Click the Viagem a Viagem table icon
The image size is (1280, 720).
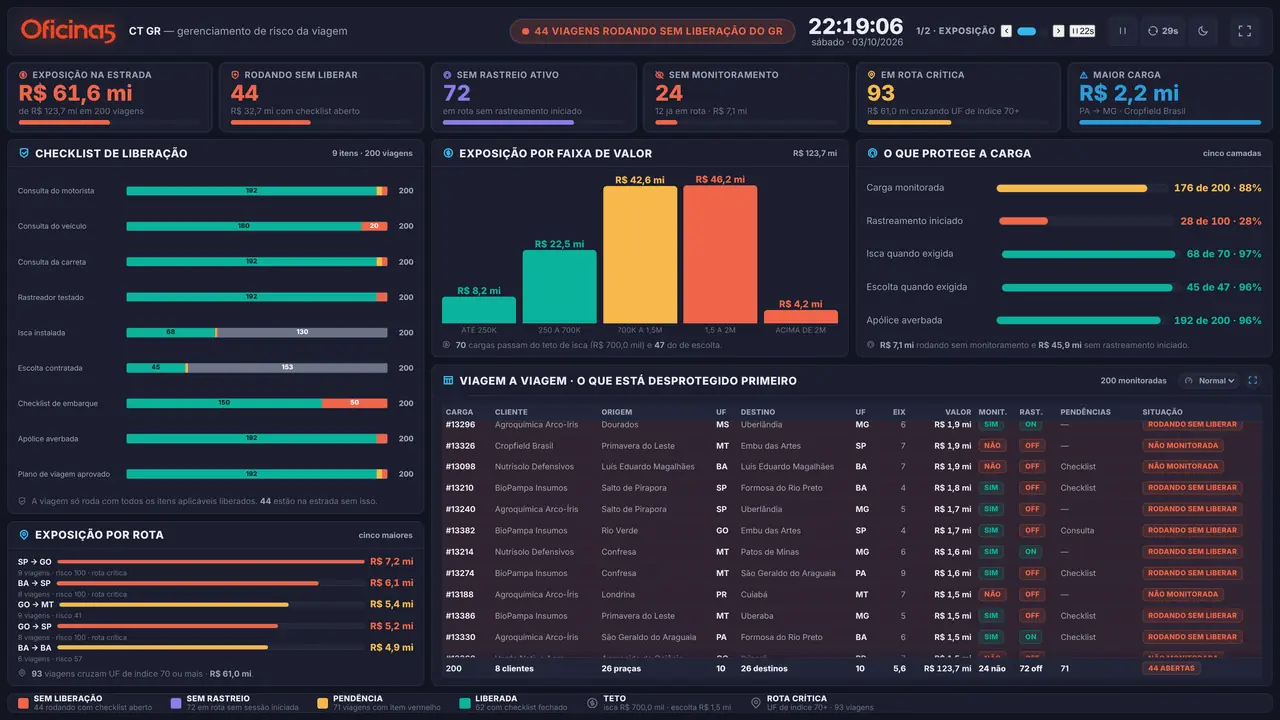tap(448, 380)
